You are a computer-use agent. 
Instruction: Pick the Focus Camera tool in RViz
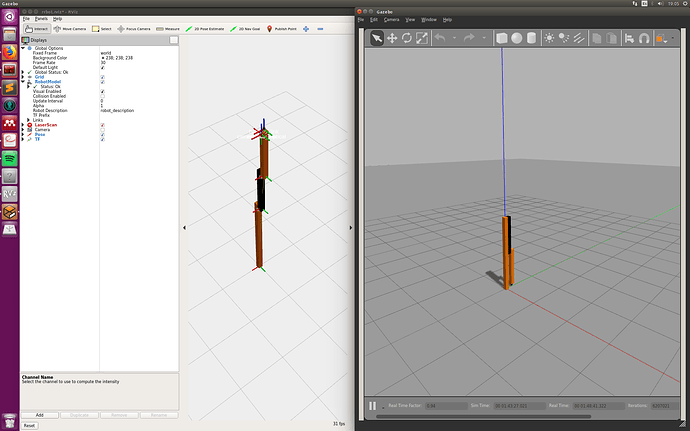click(134, 29)
